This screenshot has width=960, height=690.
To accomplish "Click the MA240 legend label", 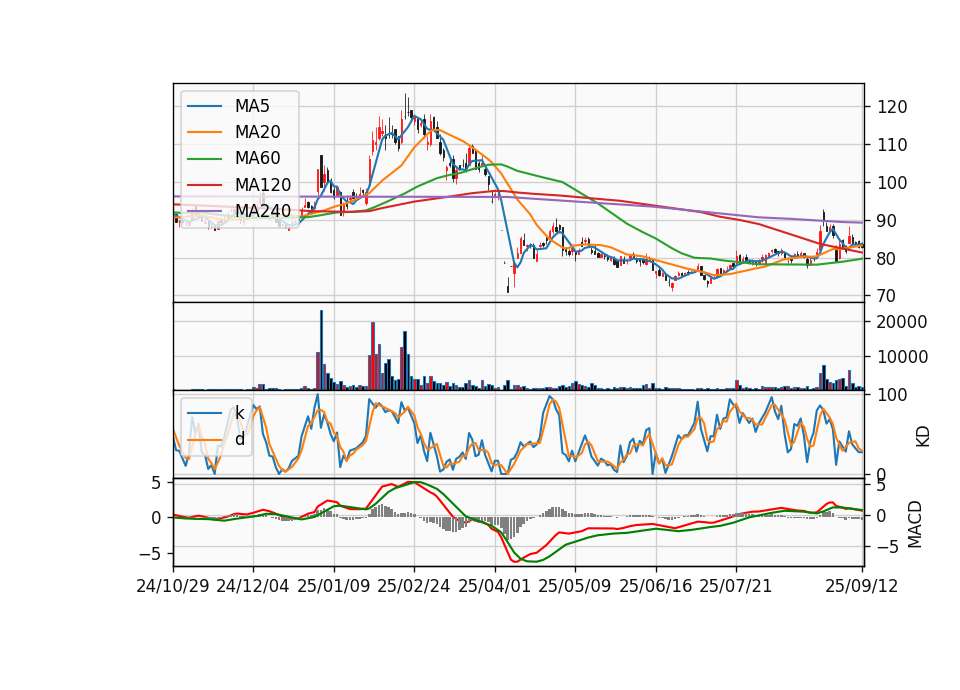I will 263,211.
